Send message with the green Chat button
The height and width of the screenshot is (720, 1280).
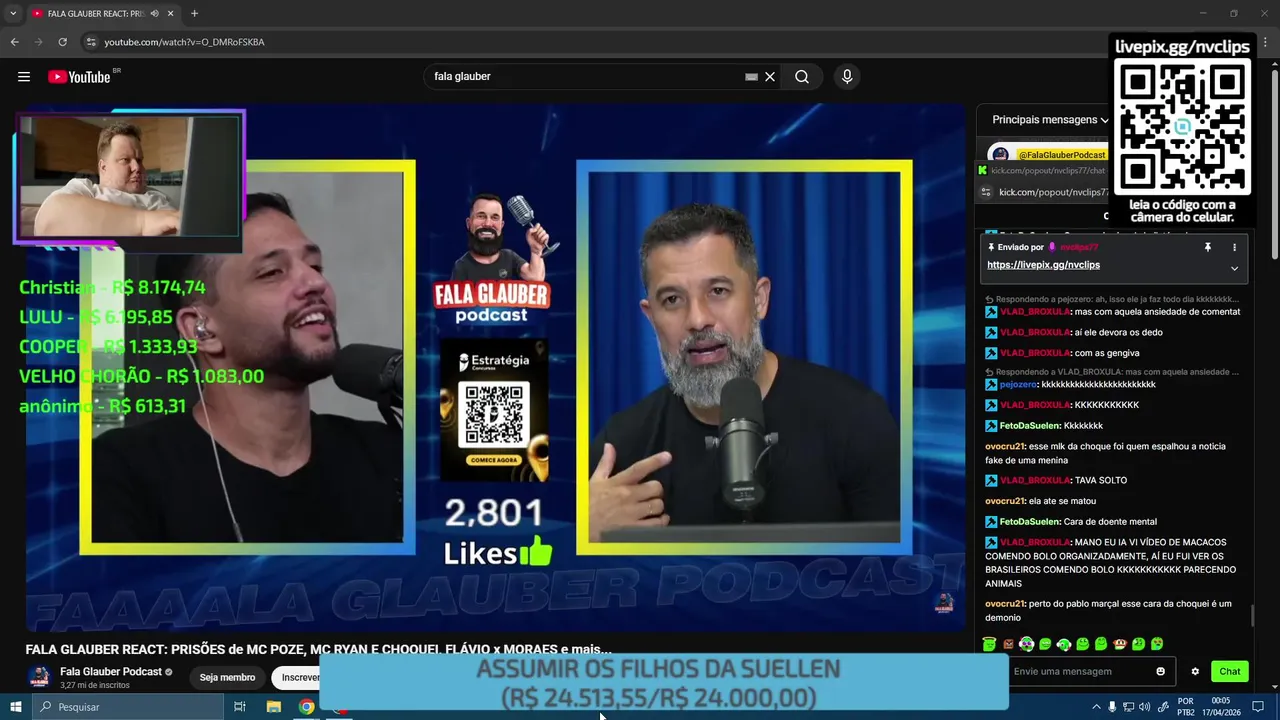pos(1230,672)
